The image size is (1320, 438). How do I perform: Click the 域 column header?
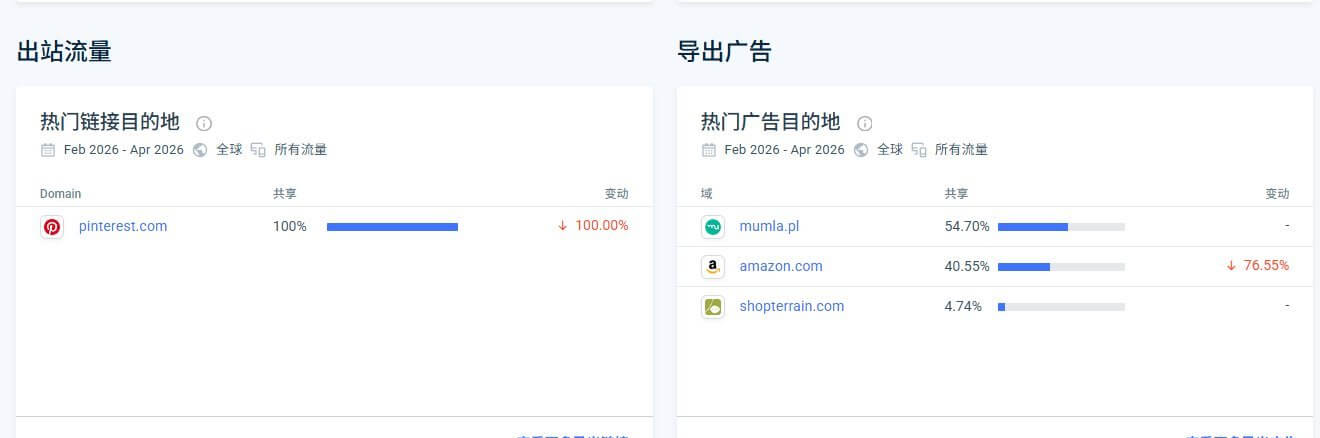tap(707, 194)
